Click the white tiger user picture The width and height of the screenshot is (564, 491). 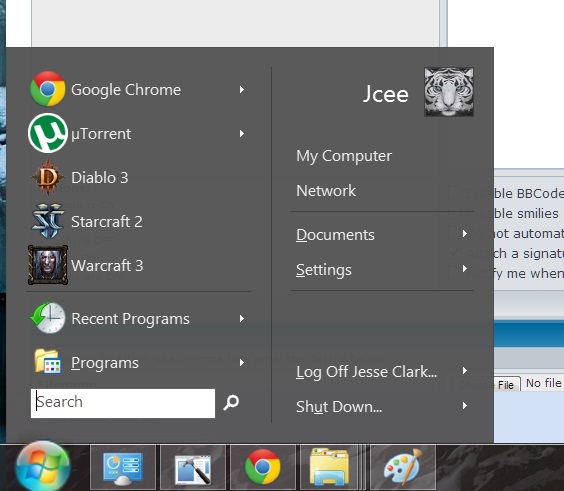point(449,92)
